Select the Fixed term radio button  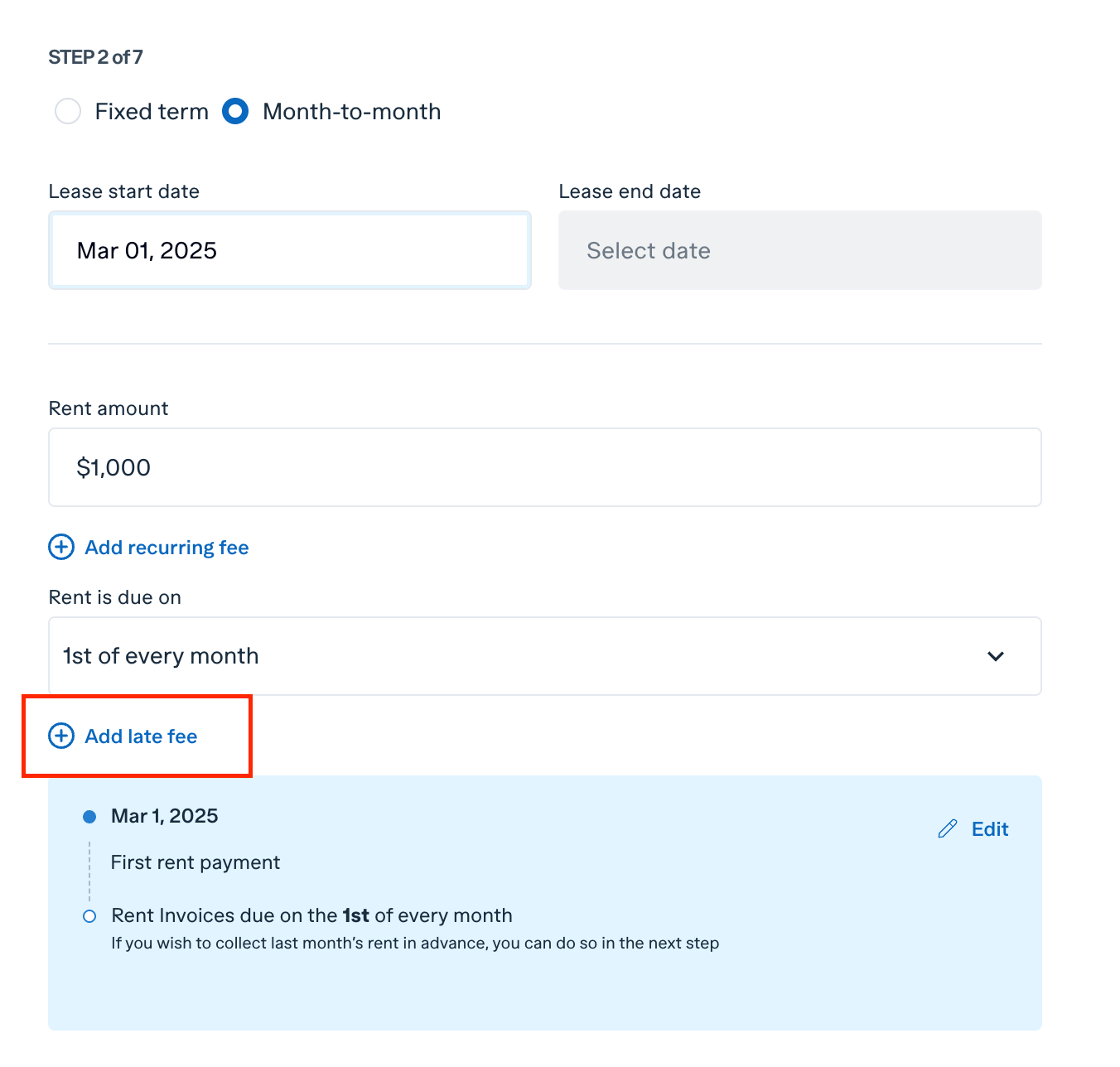(68, 111)
